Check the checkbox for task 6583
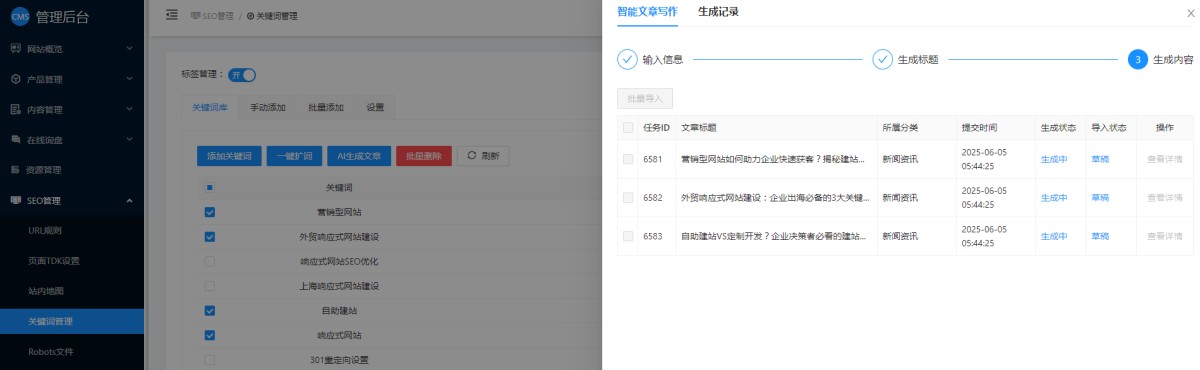Screen dimensions: 1200x370 (628, 236)
